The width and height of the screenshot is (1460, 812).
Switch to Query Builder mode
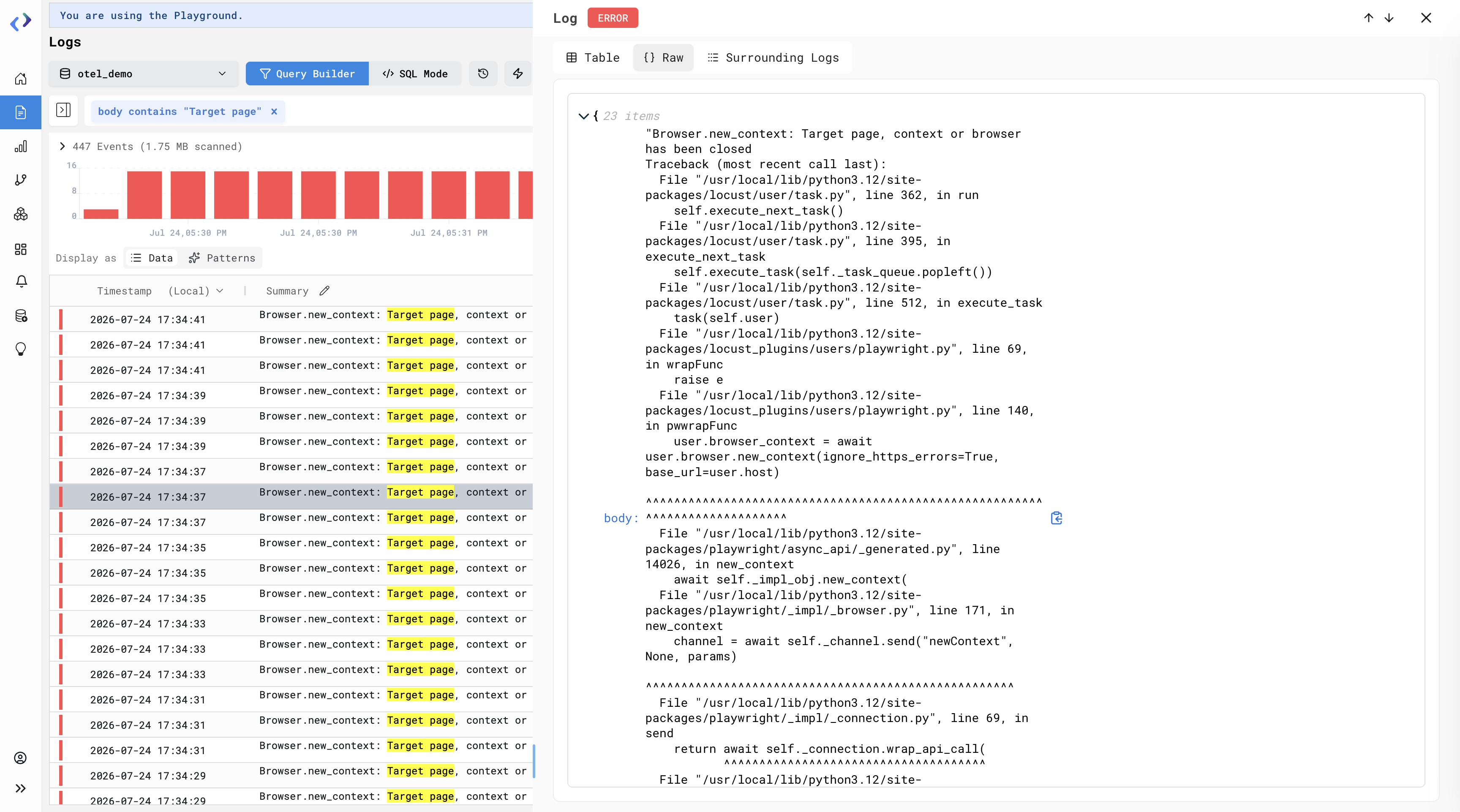(307, 74)
